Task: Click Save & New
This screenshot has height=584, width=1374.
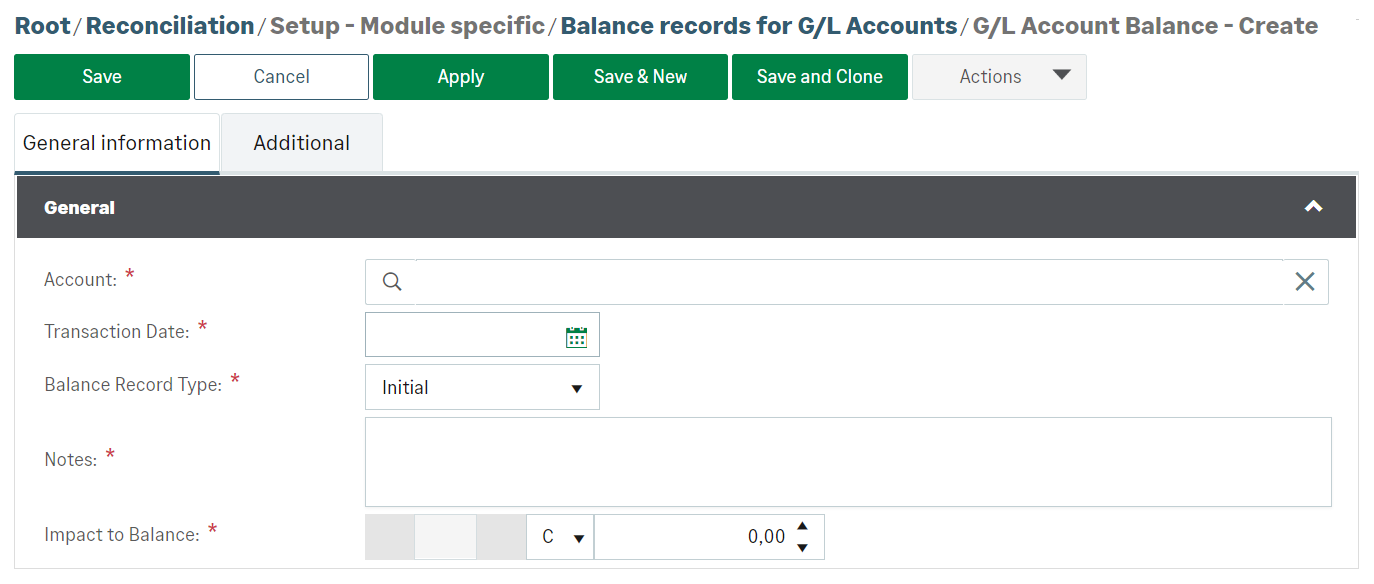Action: point(640,77)
